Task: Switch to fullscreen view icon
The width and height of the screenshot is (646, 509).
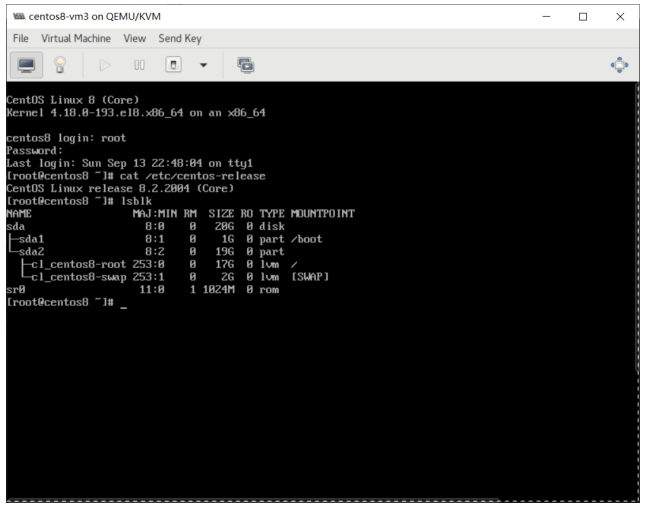Action: [x=619, y=65]
